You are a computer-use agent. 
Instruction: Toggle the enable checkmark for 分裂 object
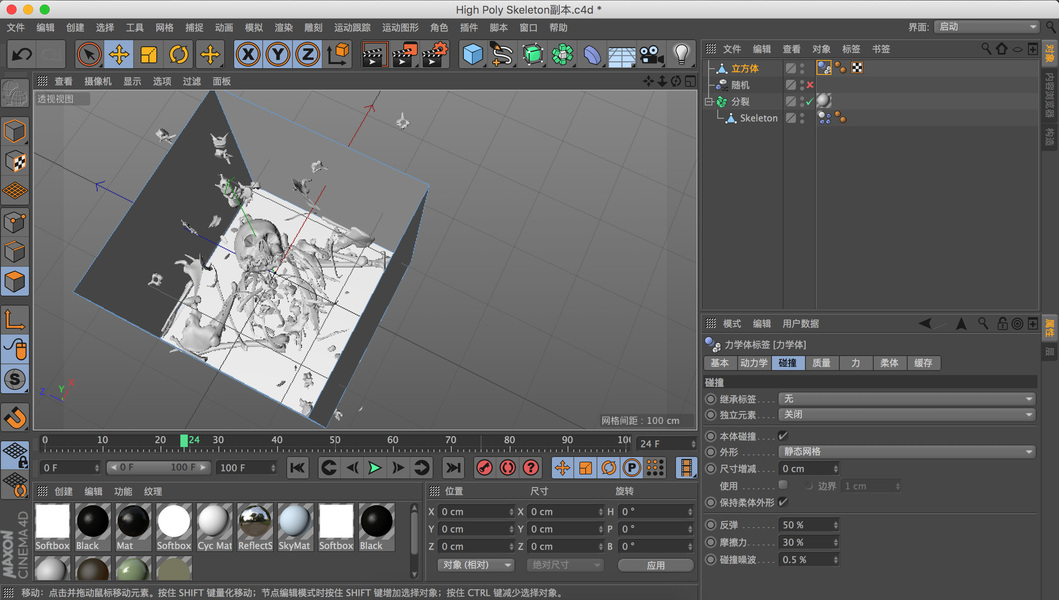click(810, 102)
